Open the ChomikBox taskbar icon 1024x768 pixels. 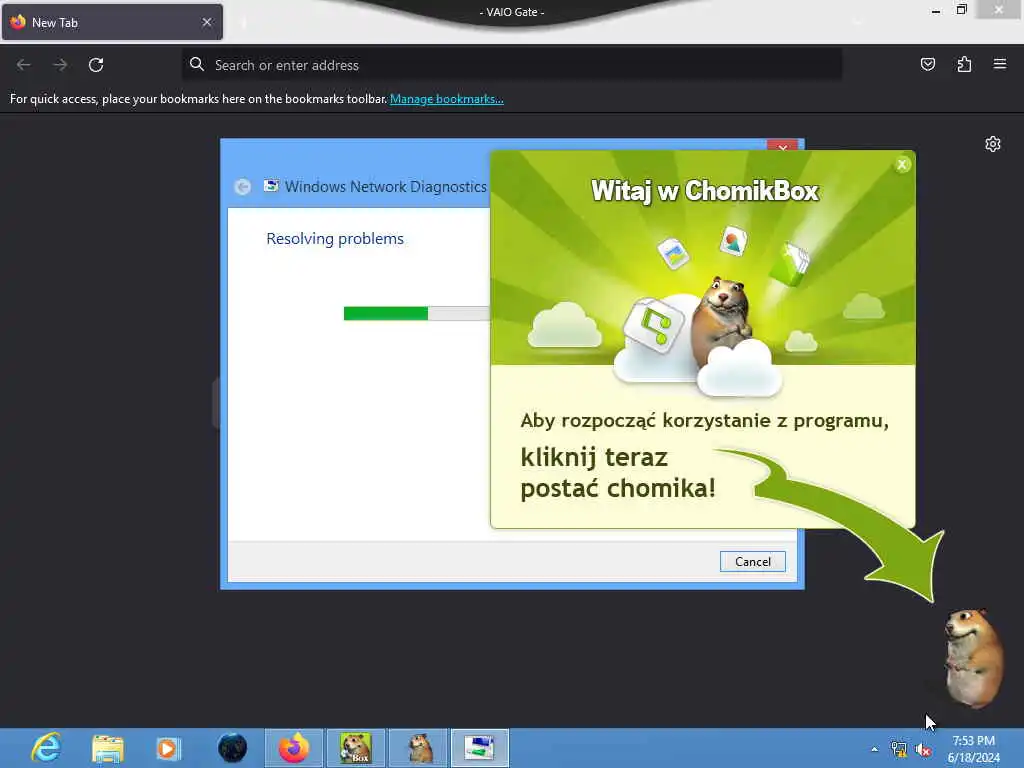click(x=356, y=748)
